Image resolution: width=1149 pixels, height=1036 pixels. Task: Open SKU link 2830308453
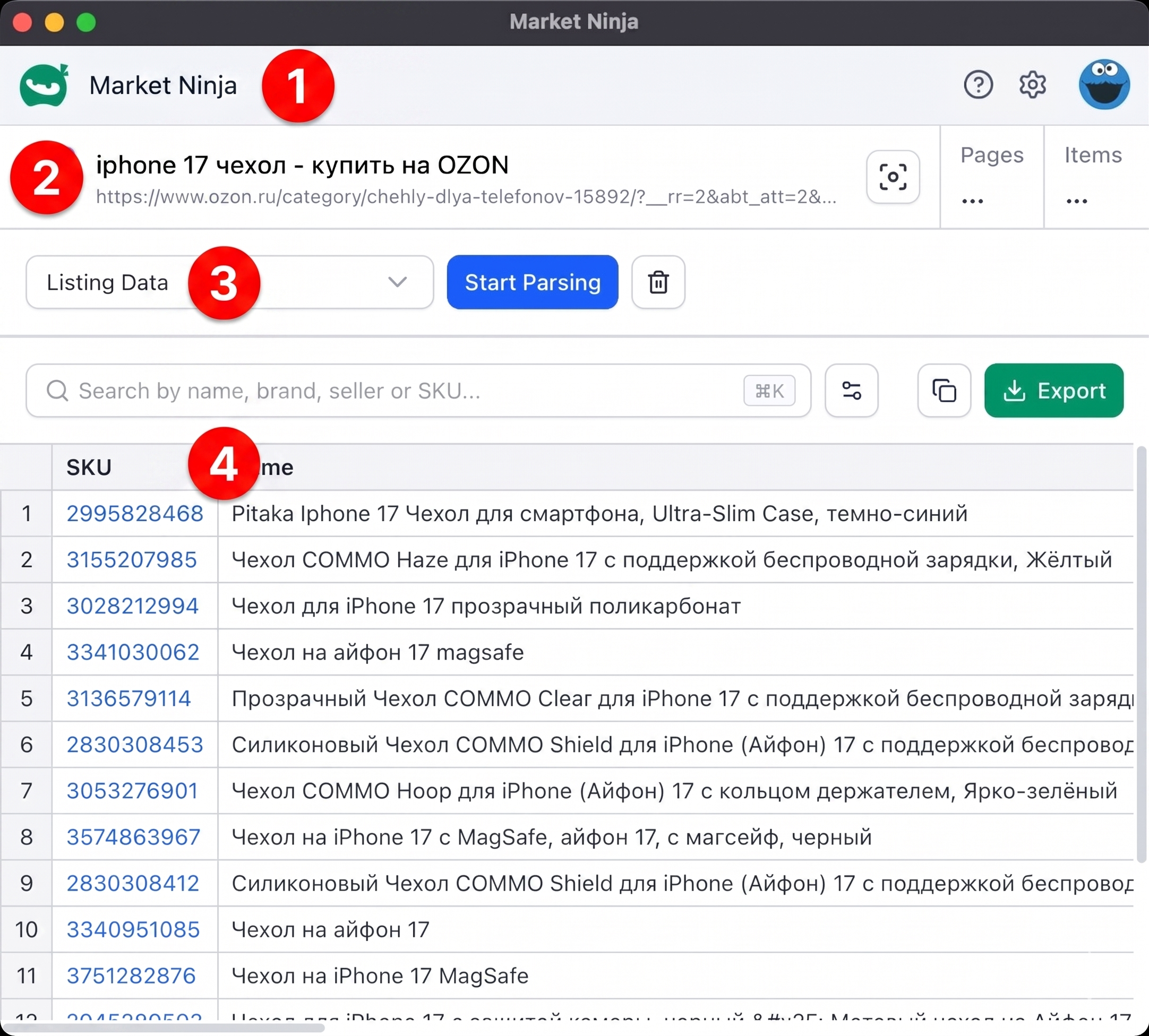(x=135, y=745)
